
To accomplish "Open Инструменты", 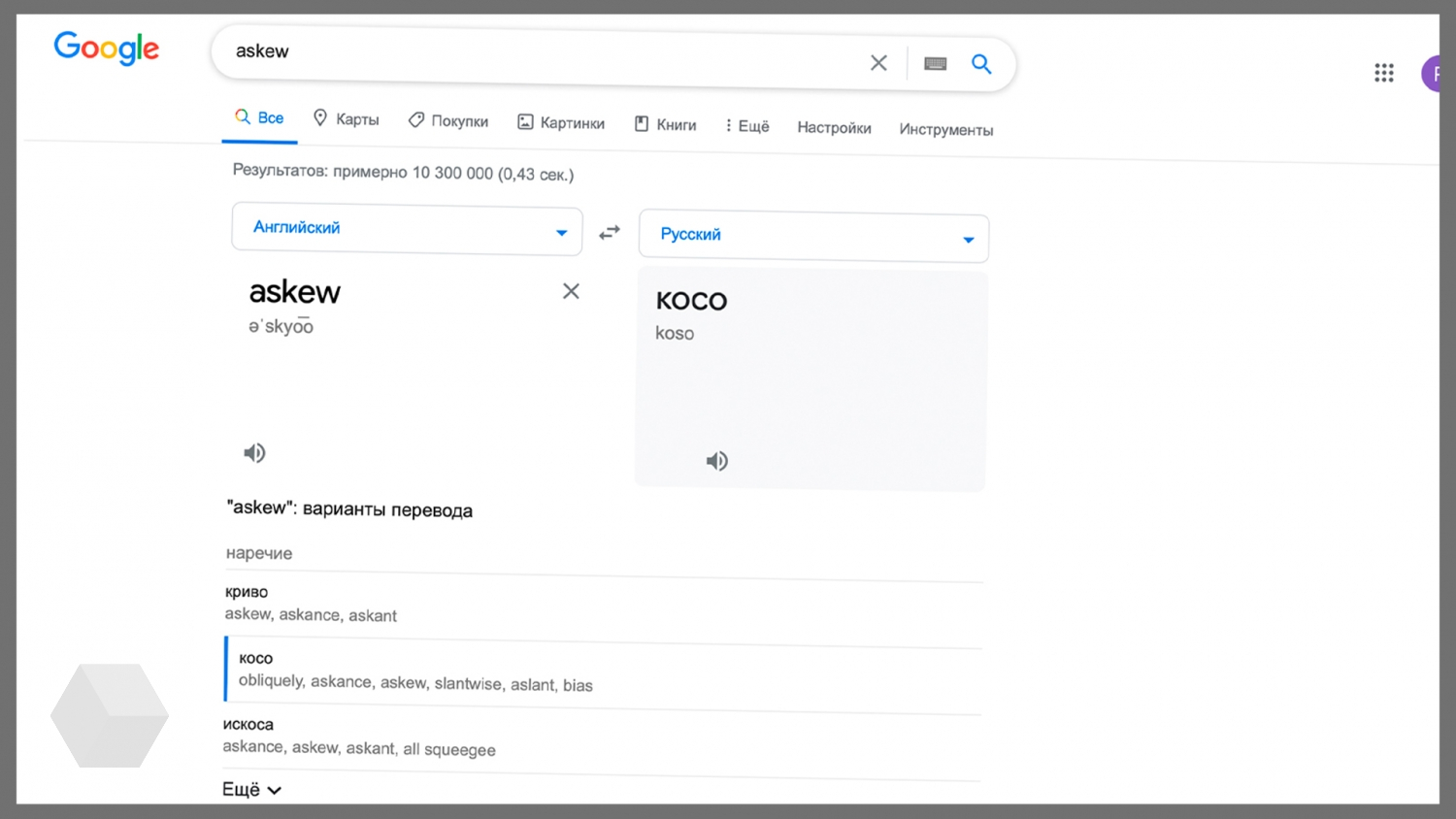I will click(946, 130).
